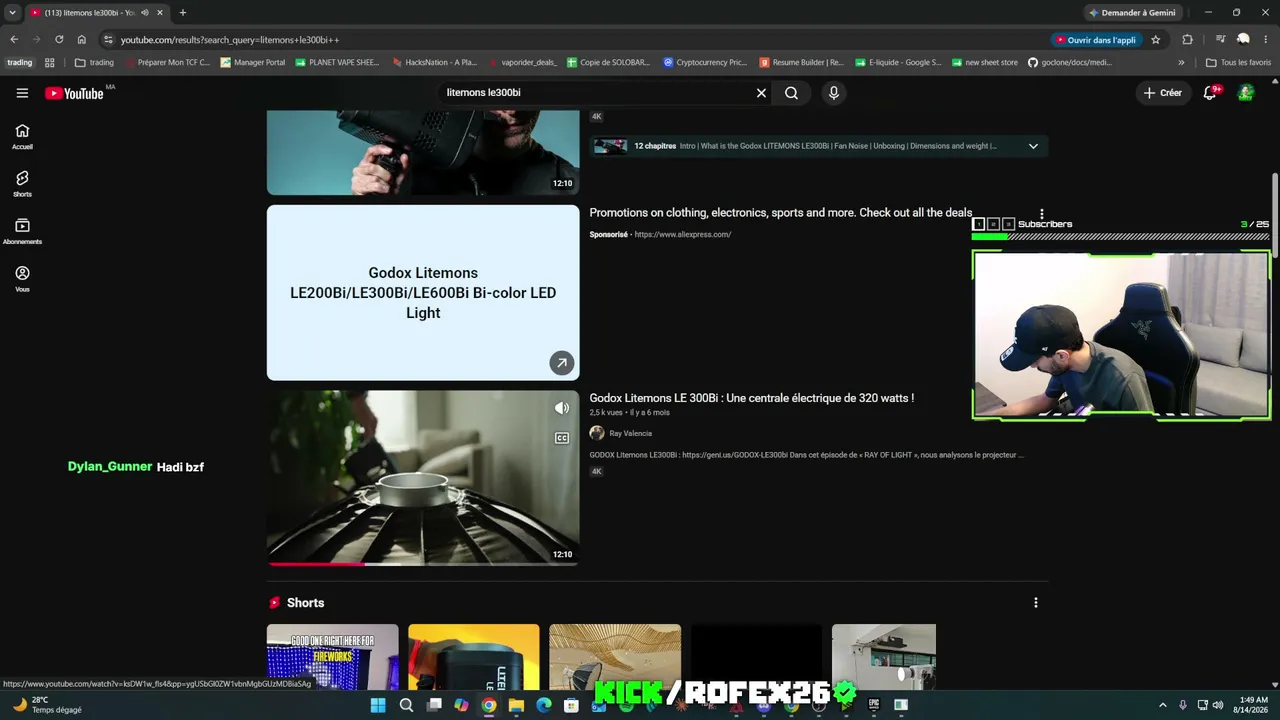Image resolution: width=1280 pixels, height=720 pixels.
Task: Open the Tous les favoris folder
Action: pyautogui.click(x=1238, y=62)
